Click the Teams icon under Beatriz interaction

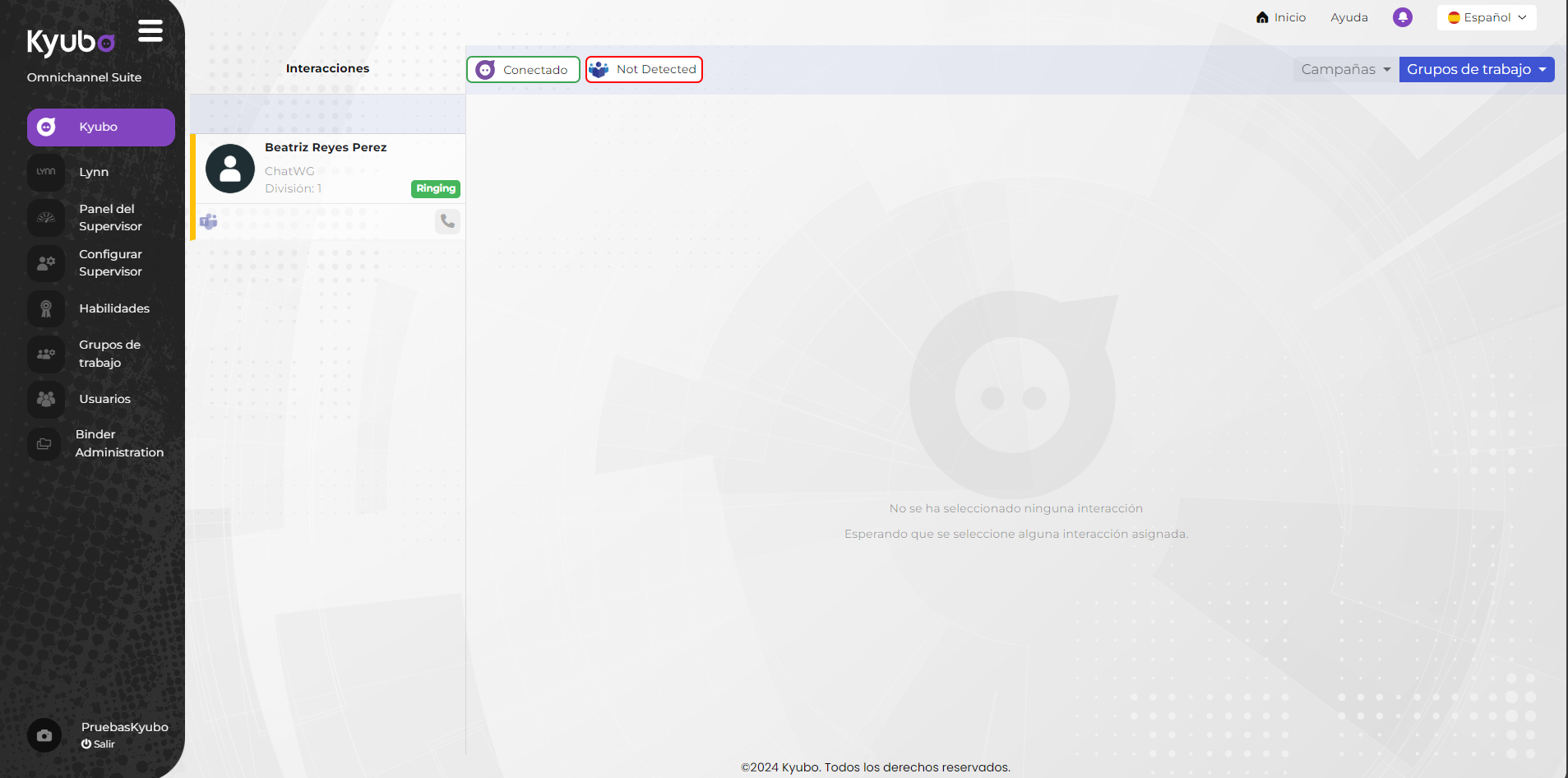(209, 222)
